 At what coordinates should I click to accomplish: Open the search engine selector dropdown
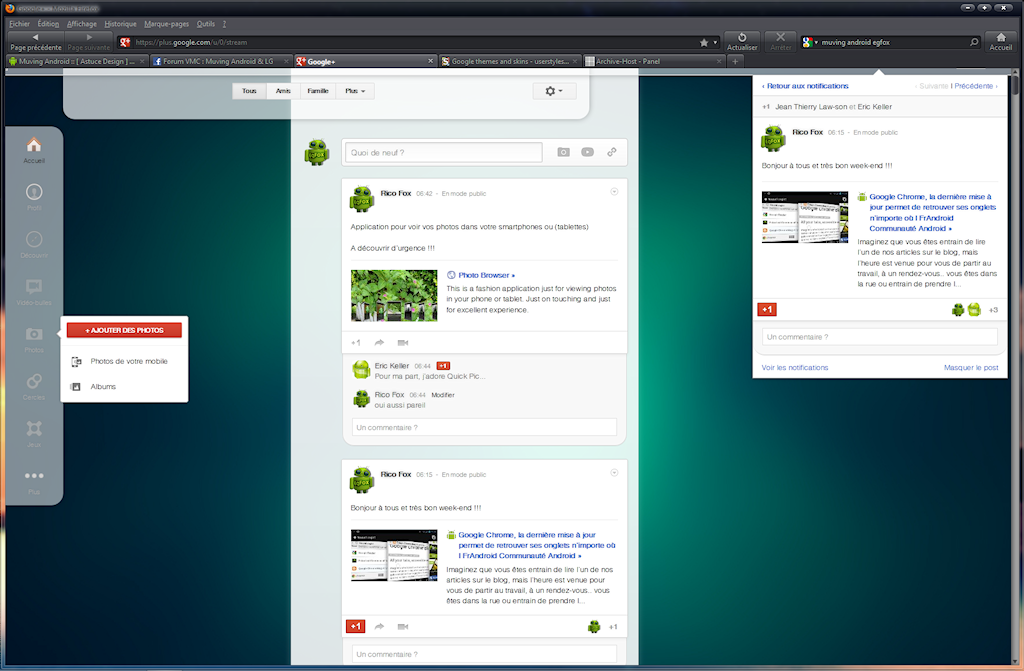click(810, 42)
